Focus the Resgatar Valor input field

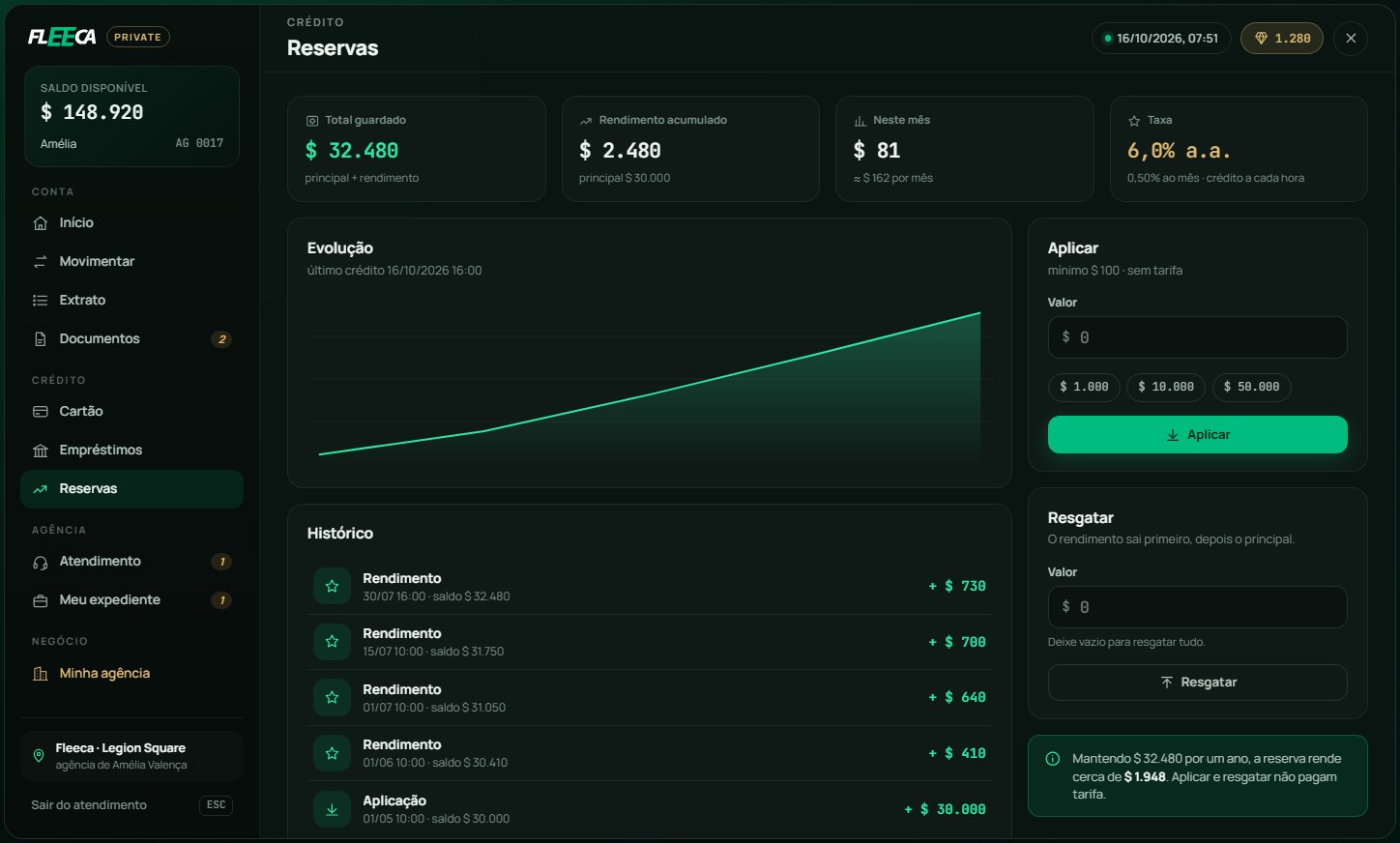pyautogui.click(x=1197, y=607)
